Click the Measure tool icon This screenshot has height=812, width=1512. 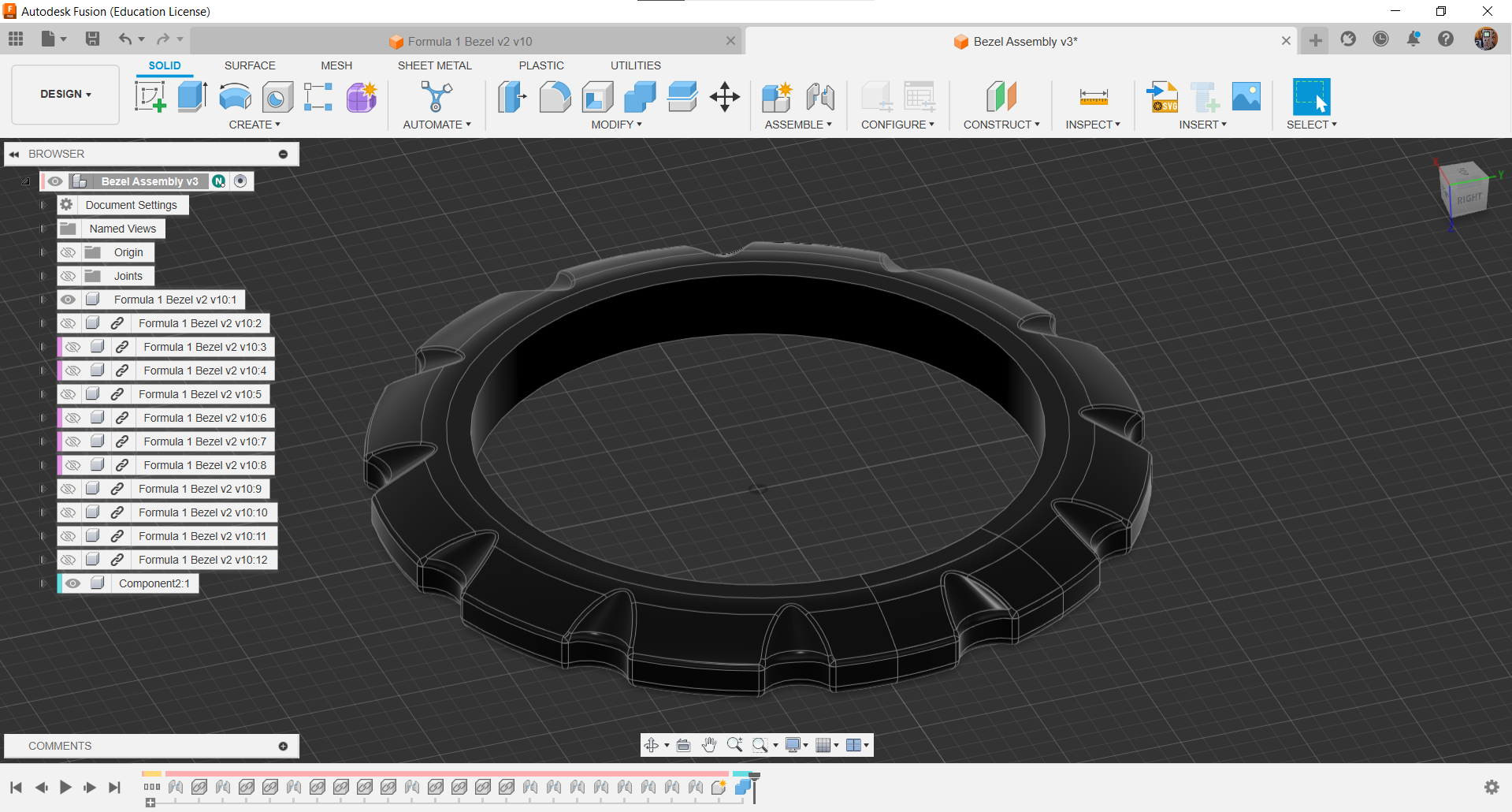click(x=1093, y=97)
